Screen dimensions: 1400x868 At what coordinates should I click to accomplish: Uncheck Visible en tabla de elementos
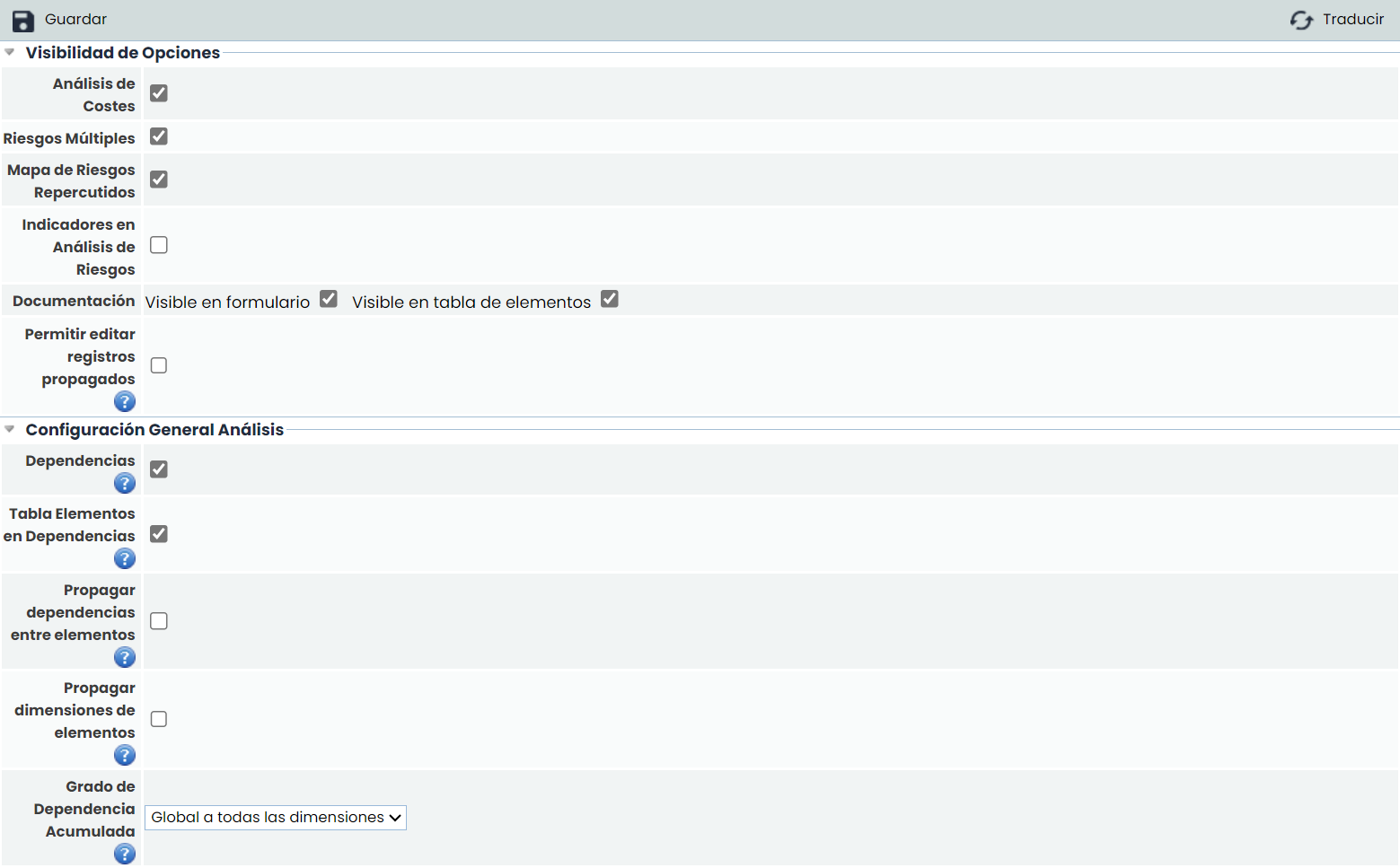[610, 299]
